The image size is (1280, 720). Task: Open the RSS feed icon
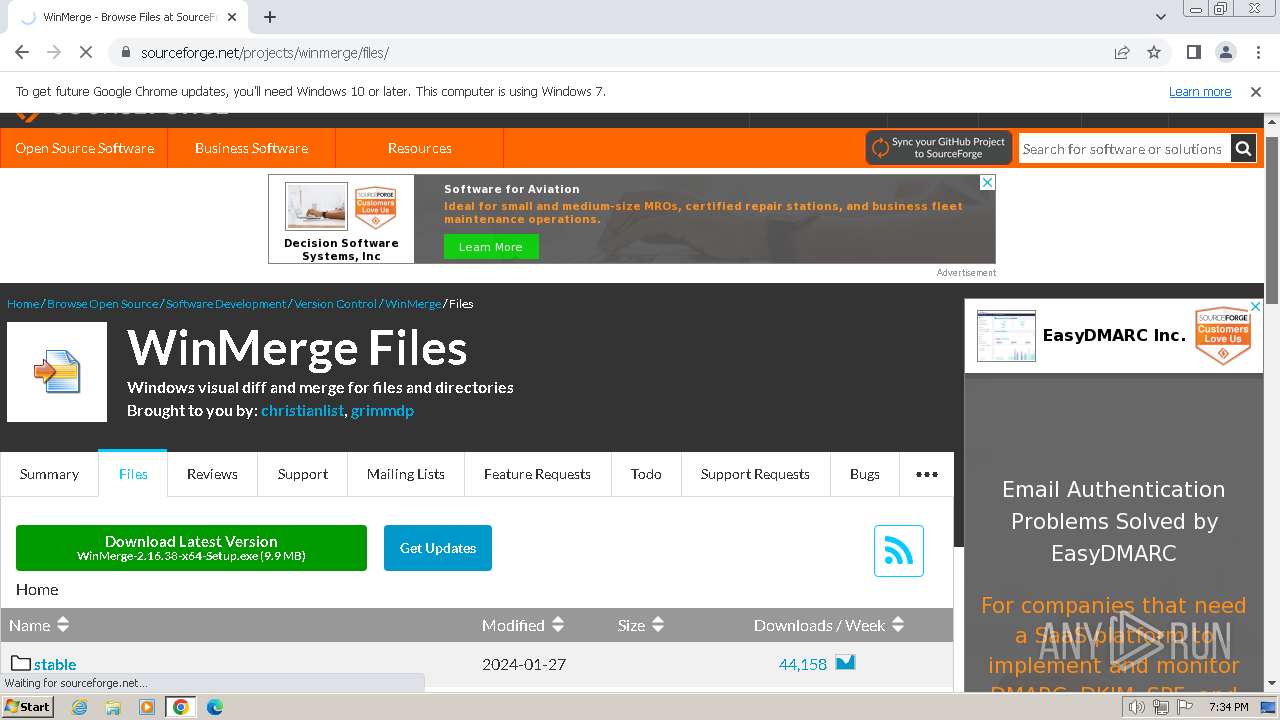click(x=899, y=551)
